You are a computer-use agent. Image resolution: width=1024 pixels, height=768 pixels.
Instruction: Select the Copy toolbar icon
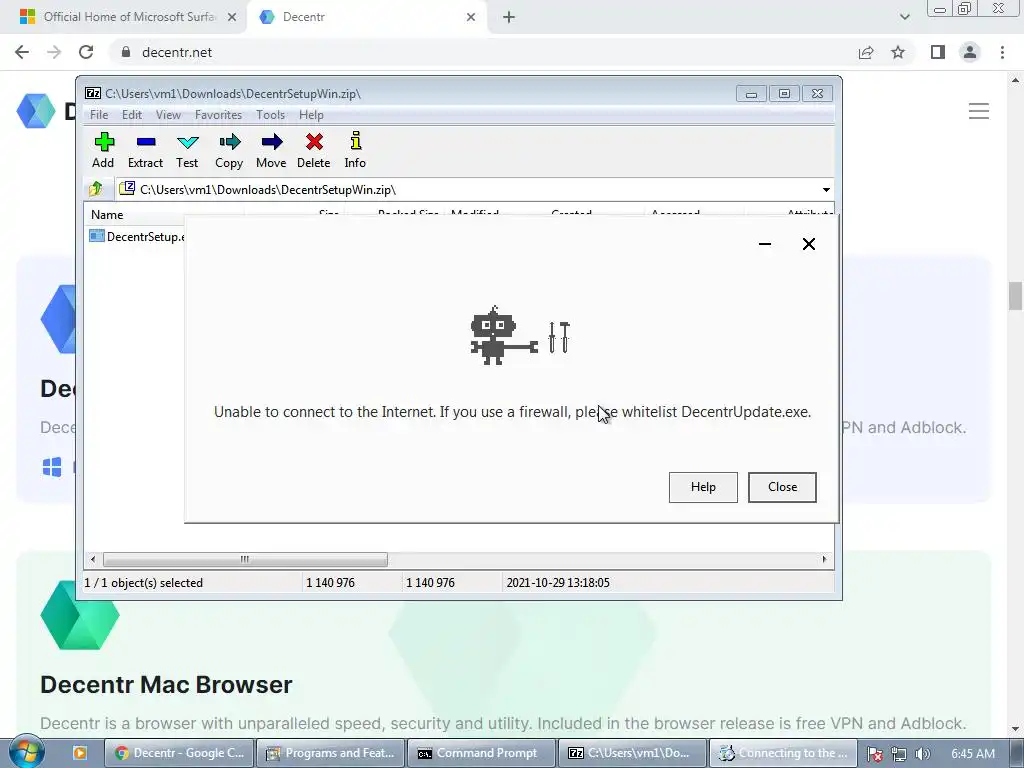(229, 150)
